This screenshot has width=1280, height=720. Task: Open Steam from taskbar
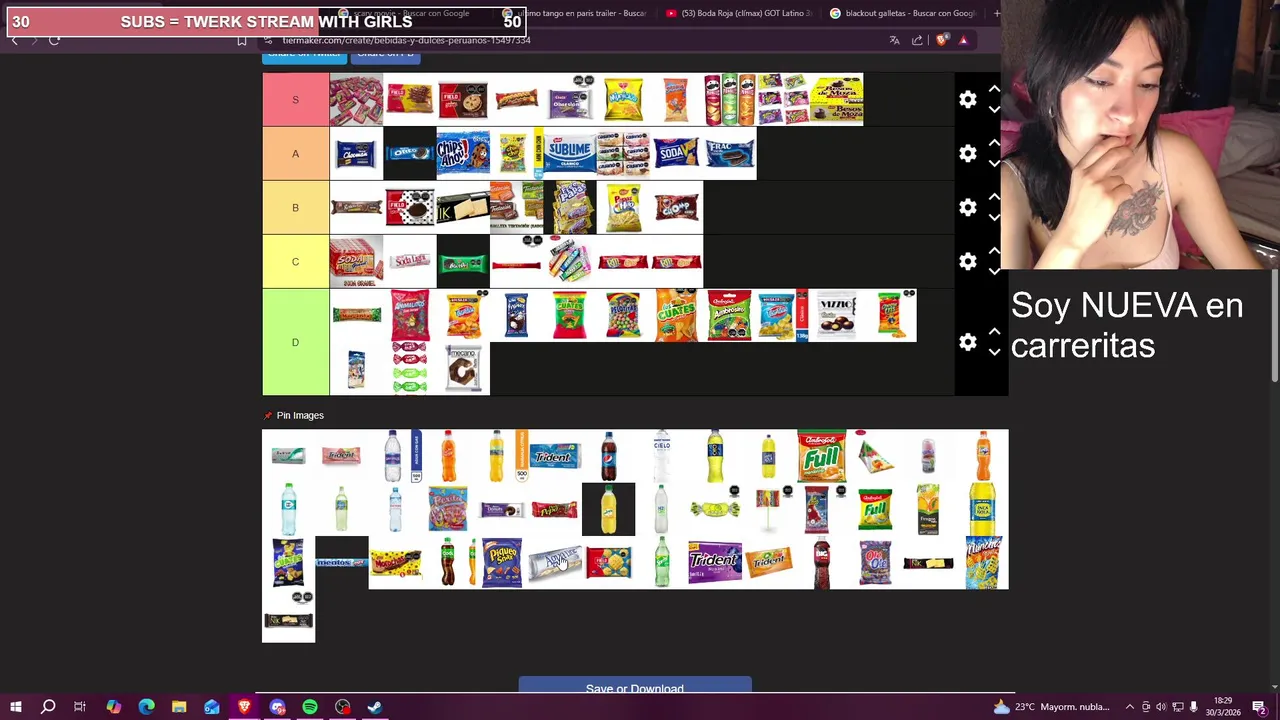(x=375, y=707)
